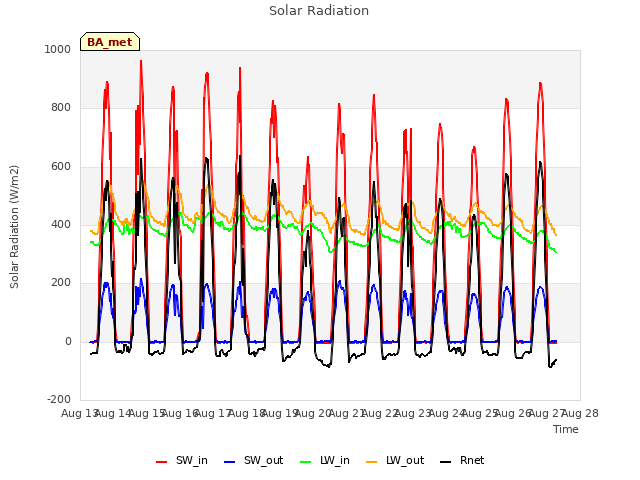Click the Aug 17 x-axis label
This screenshot has width=640, height=480.
click(x=213, y=413)
